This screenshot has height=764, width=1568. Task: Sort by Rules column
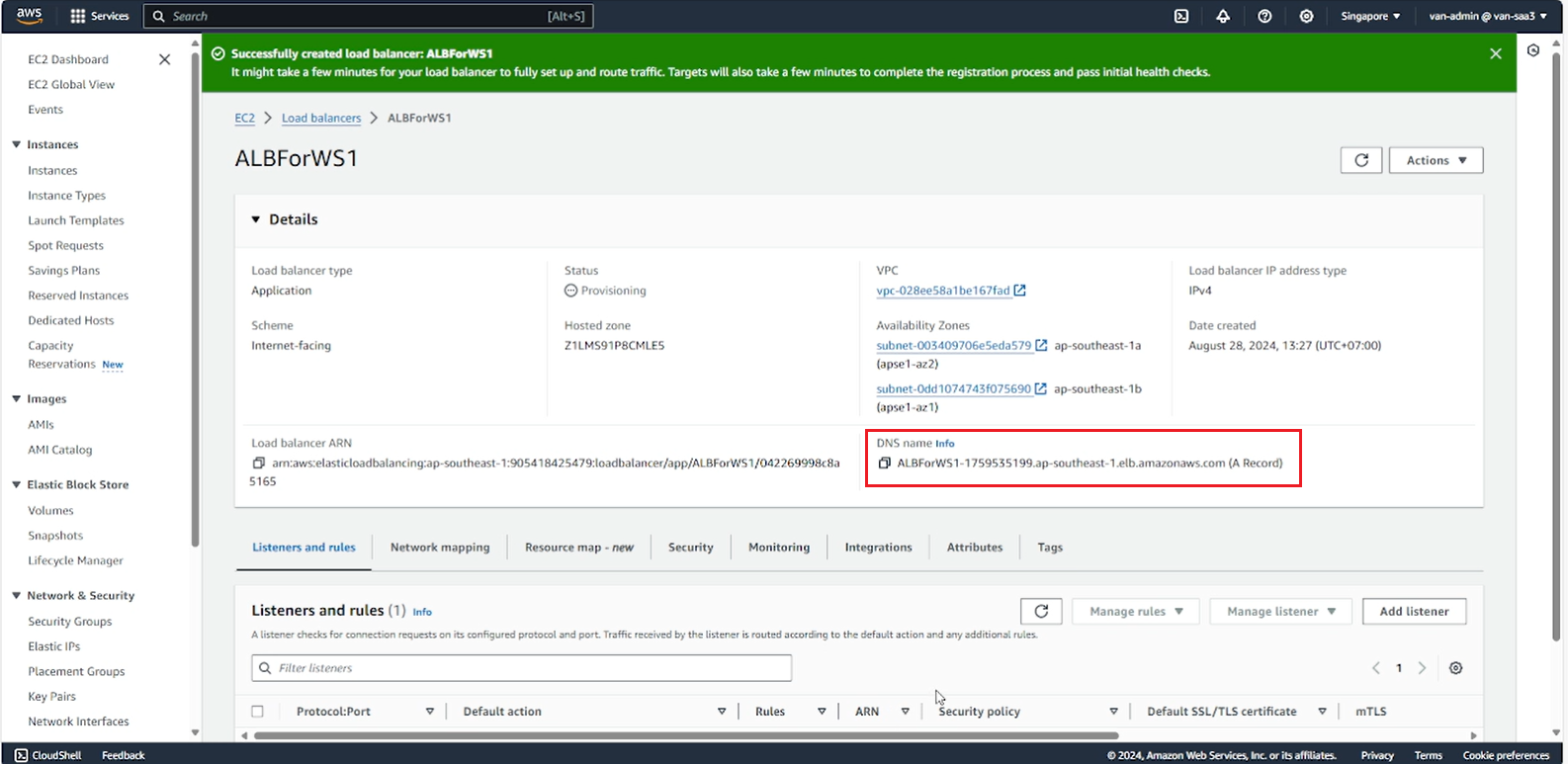[x=822, y=712]
